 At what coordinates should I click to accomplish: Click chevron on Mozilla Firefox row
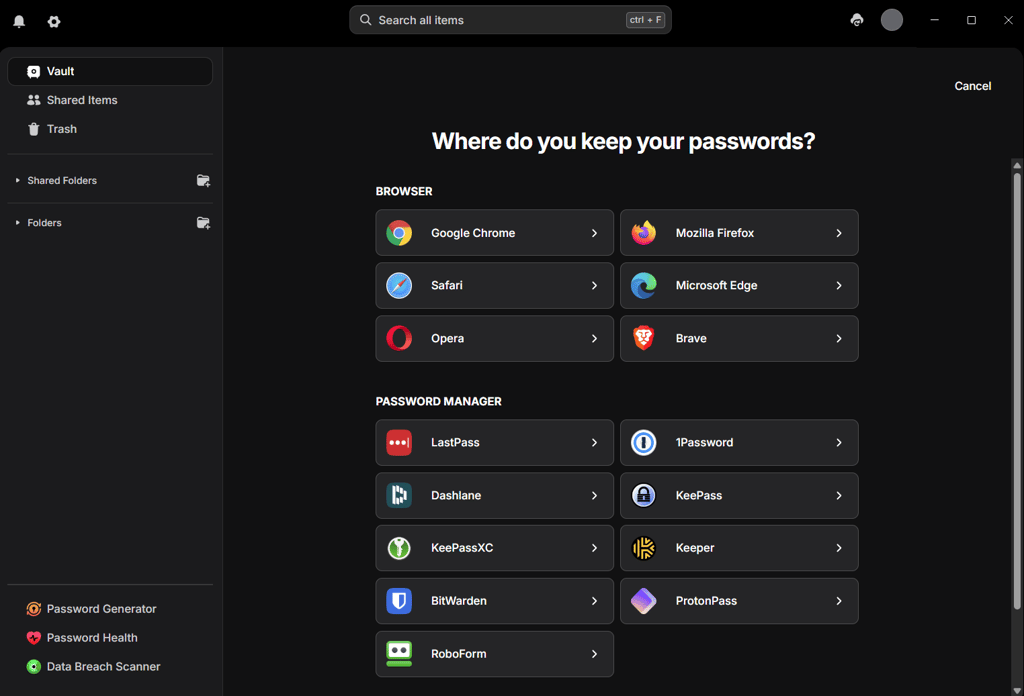(839, 233)
